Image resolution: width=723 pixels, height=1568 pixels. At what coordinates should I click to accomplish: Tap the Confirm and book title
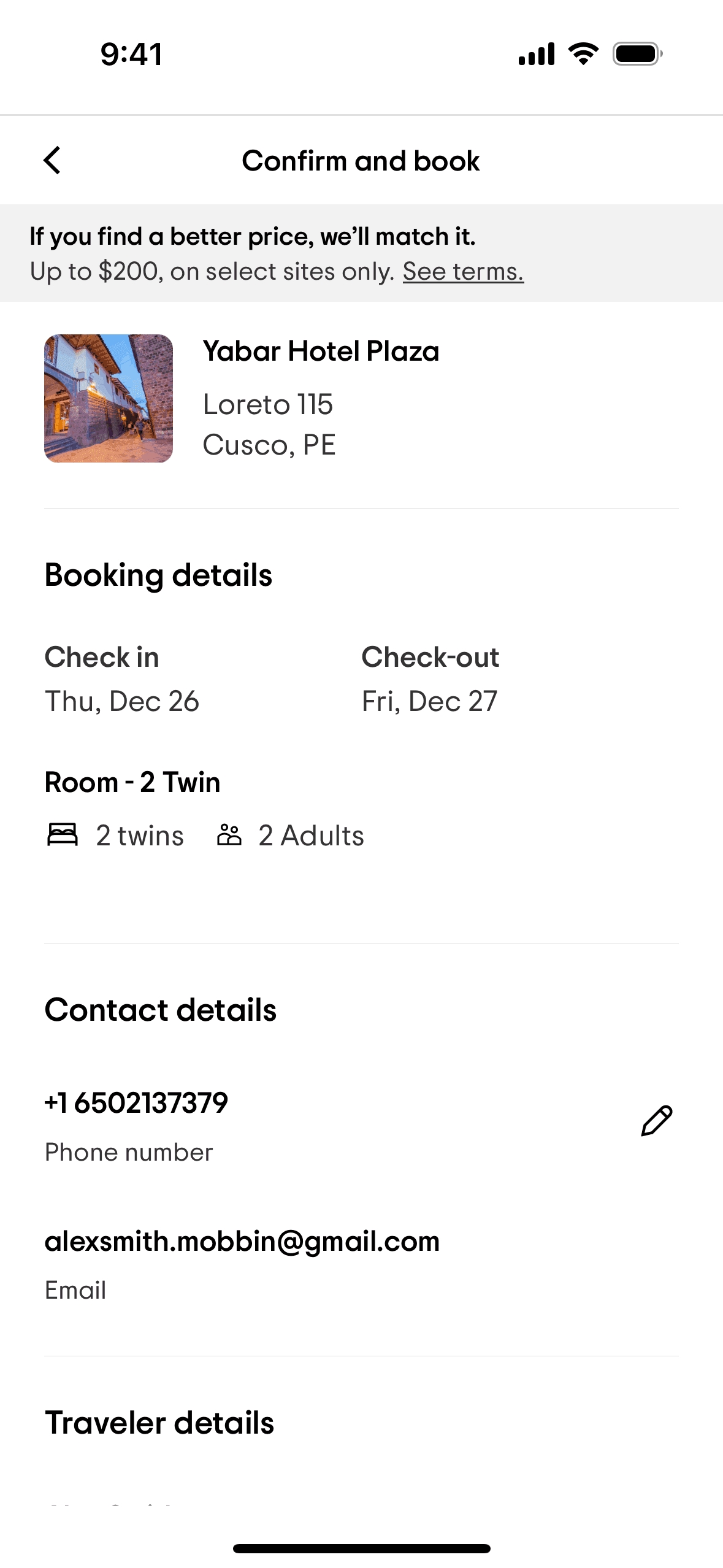coord(361,161)
